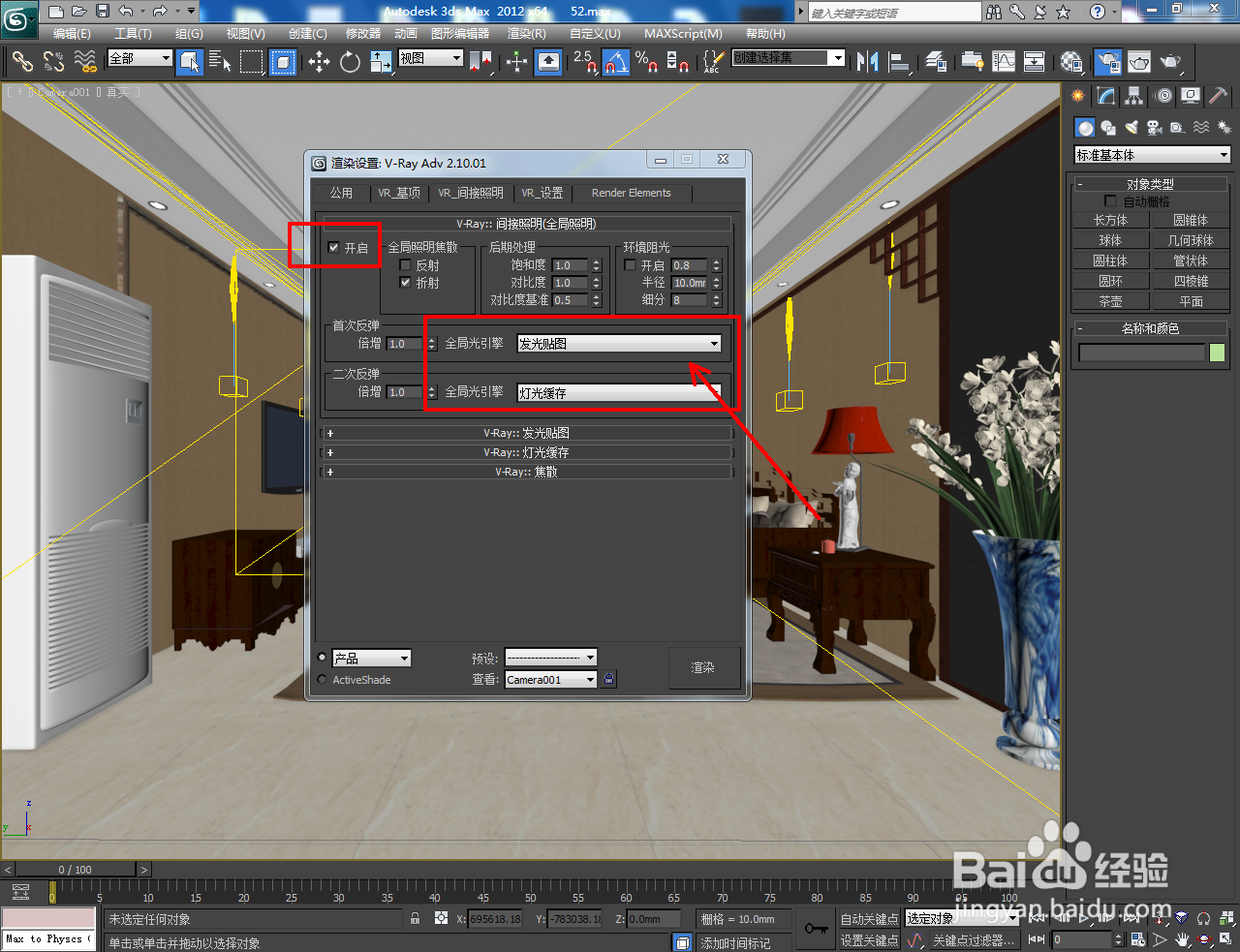Switch to the Display panel tab

point(1191,96)
